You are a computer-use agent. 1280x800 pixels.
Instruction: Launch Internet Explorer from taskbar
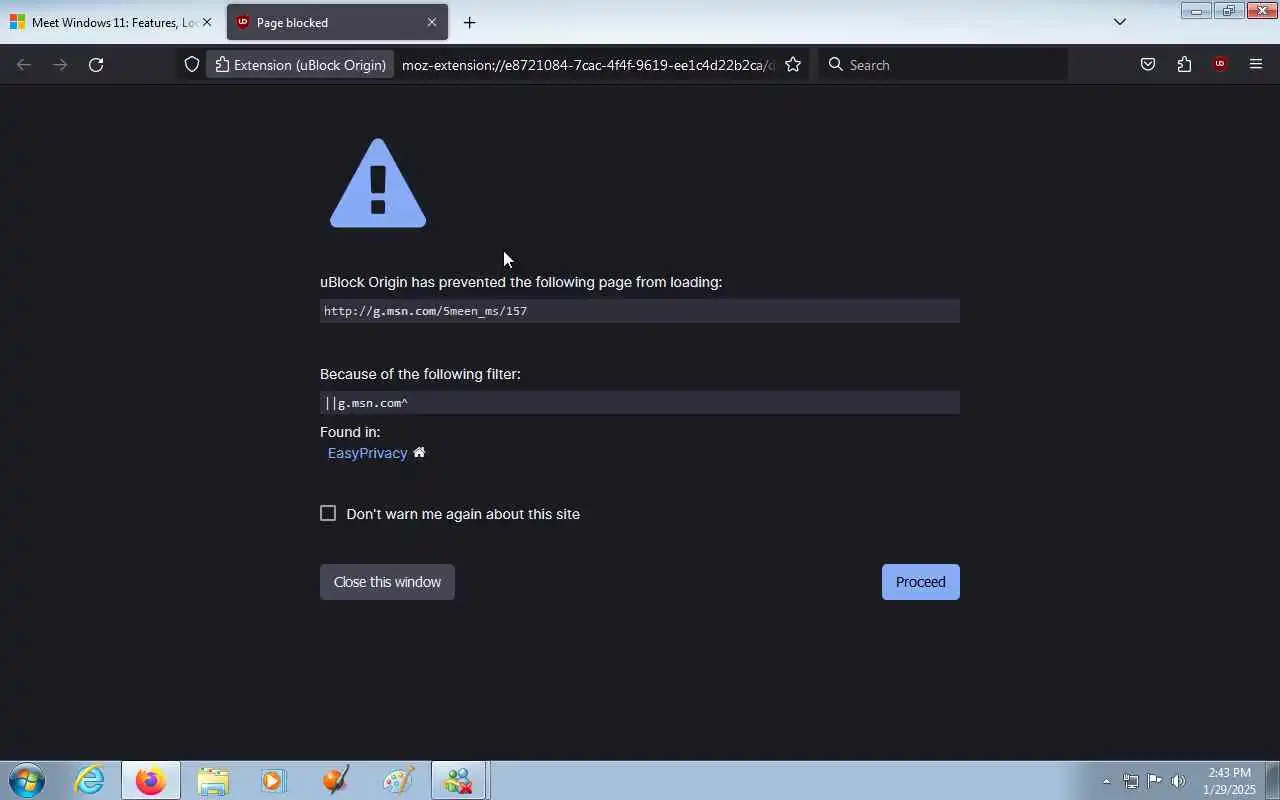[90, 780]
